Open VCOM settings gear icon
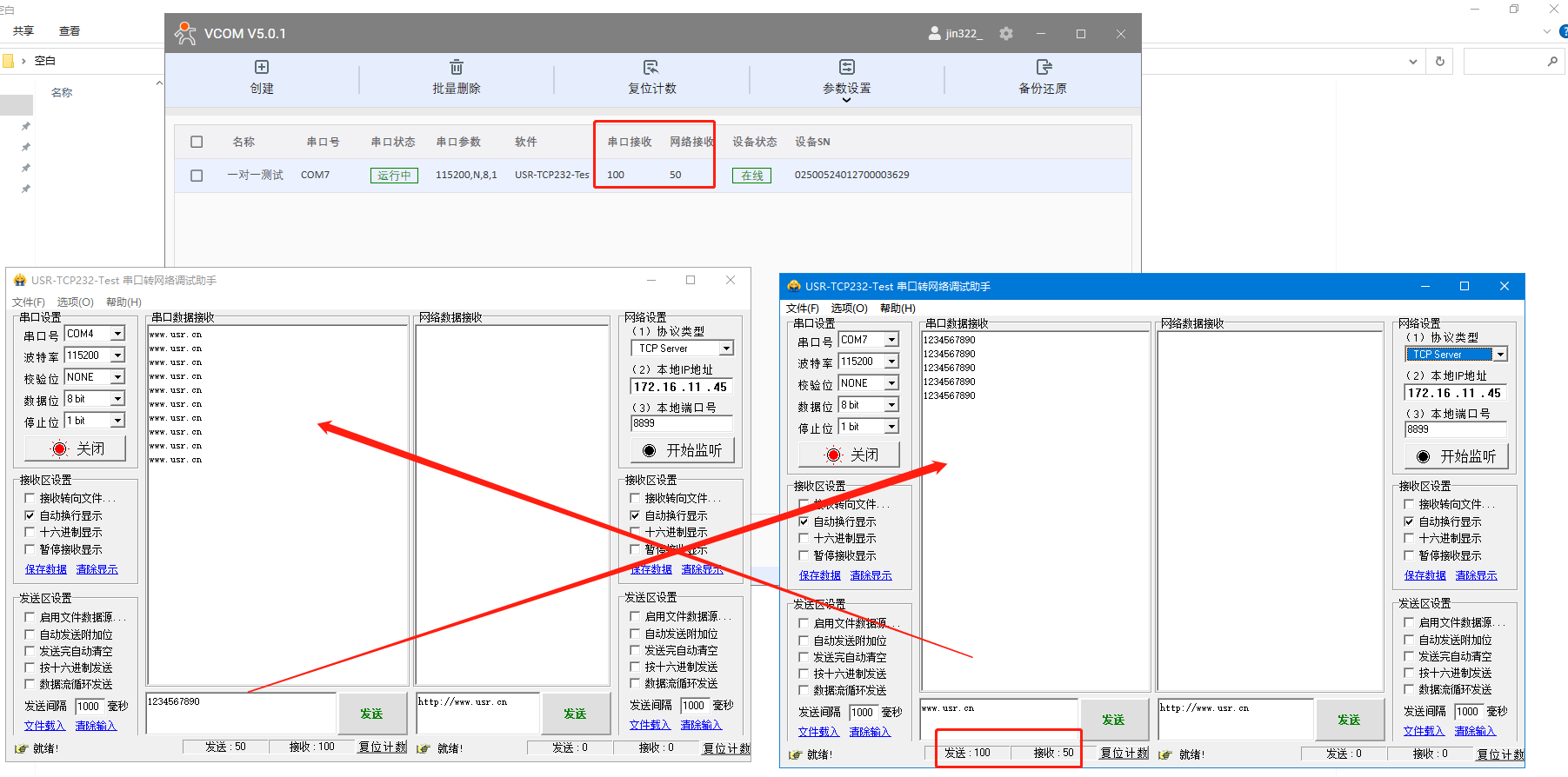The image size is (1568, 777). coord(1006,34)
